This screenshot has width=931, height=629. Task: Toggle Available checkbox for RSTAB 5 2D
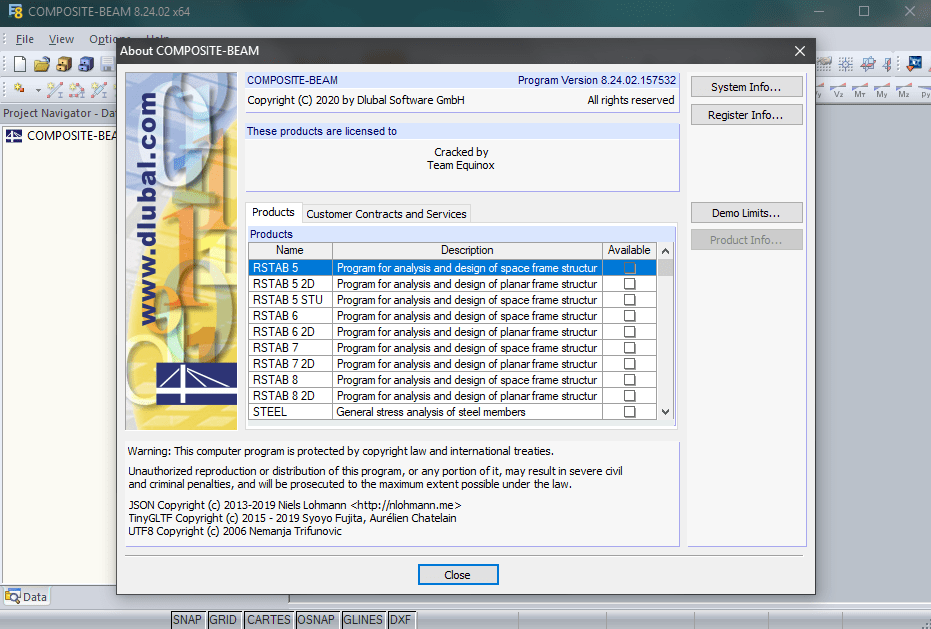(629, 284)
